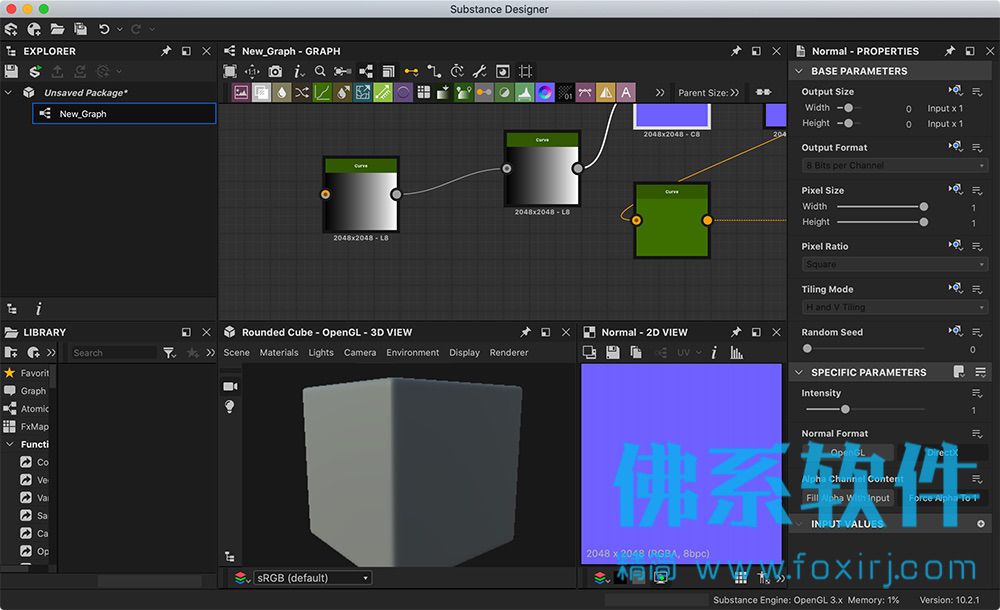Collapse the Base Parameters section
This screenshot has height=610, width=1000.
click(x=798, y=71)
